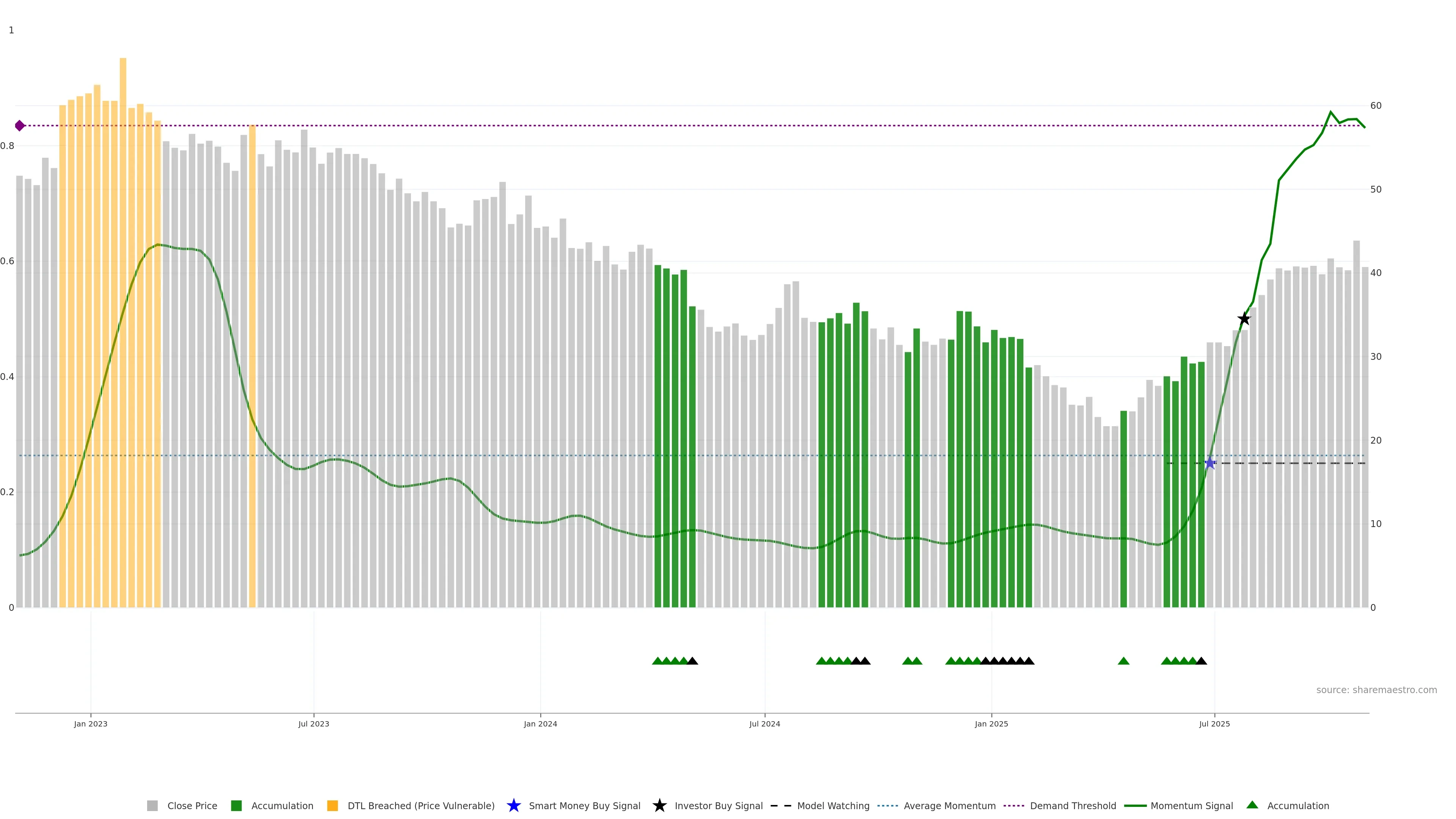Click the blue Smart Money Buy star on chart

pyautogui.click(x=1210, y=463)
